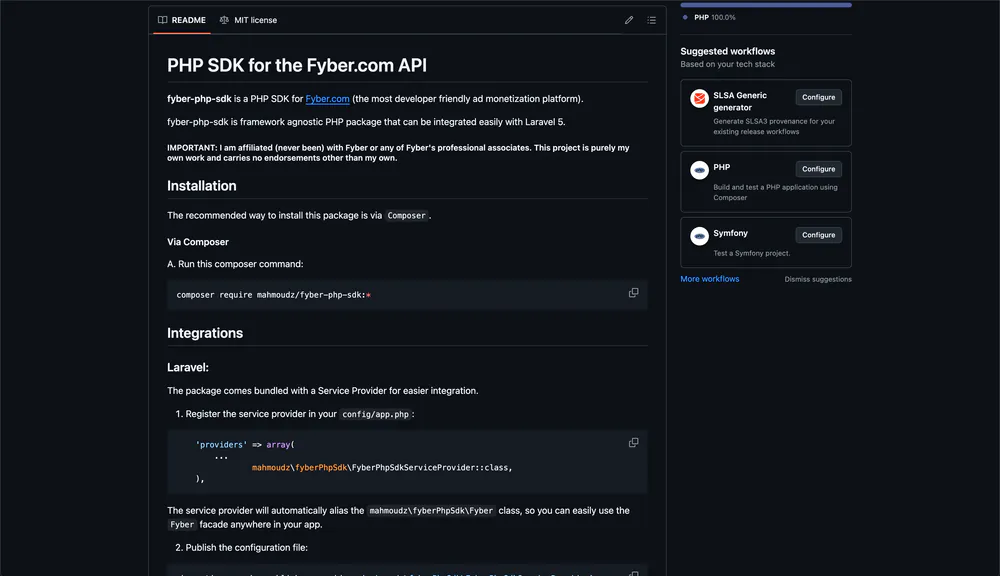Screen dimensions: 1000x576
Task: Click the PHP 100.0% language bar
Action: (765, 3)
